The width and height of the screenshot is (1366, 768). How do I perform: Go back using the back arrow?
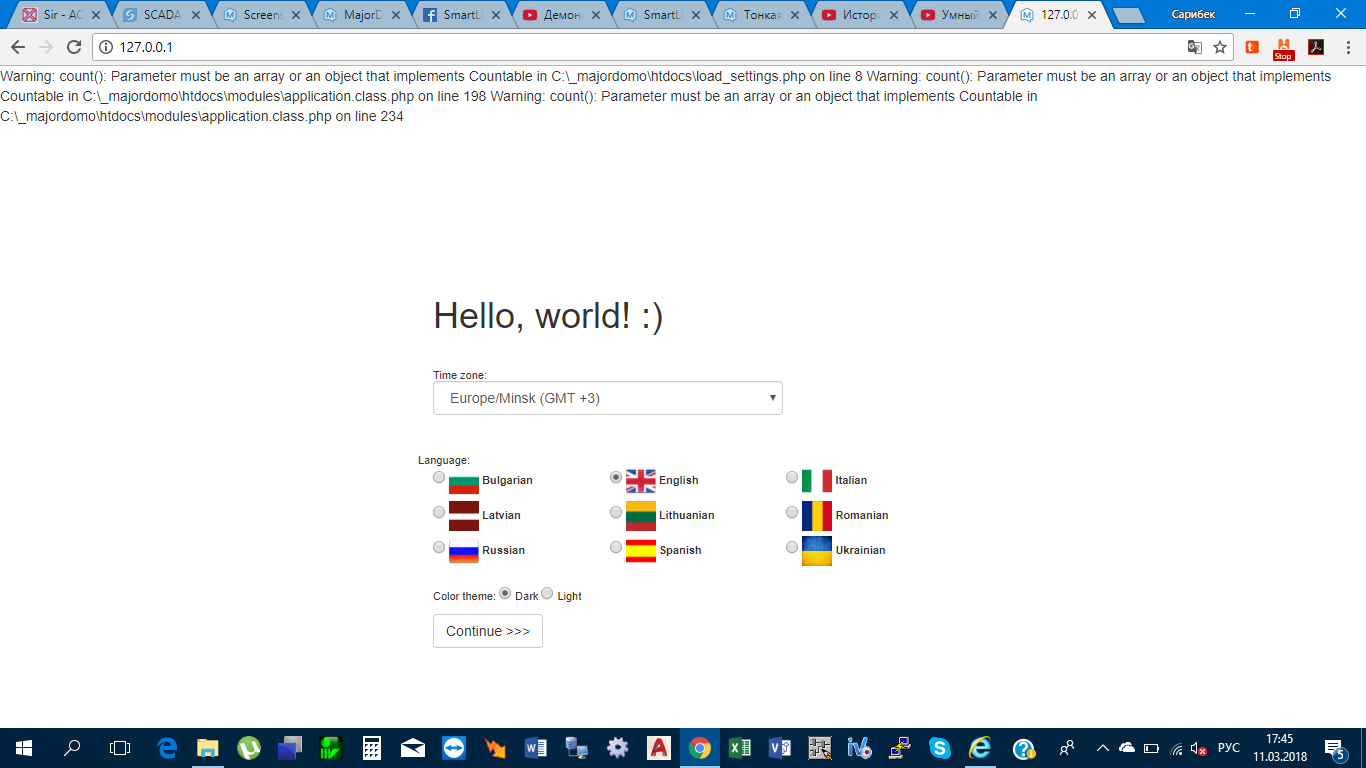tap(18, 47)
